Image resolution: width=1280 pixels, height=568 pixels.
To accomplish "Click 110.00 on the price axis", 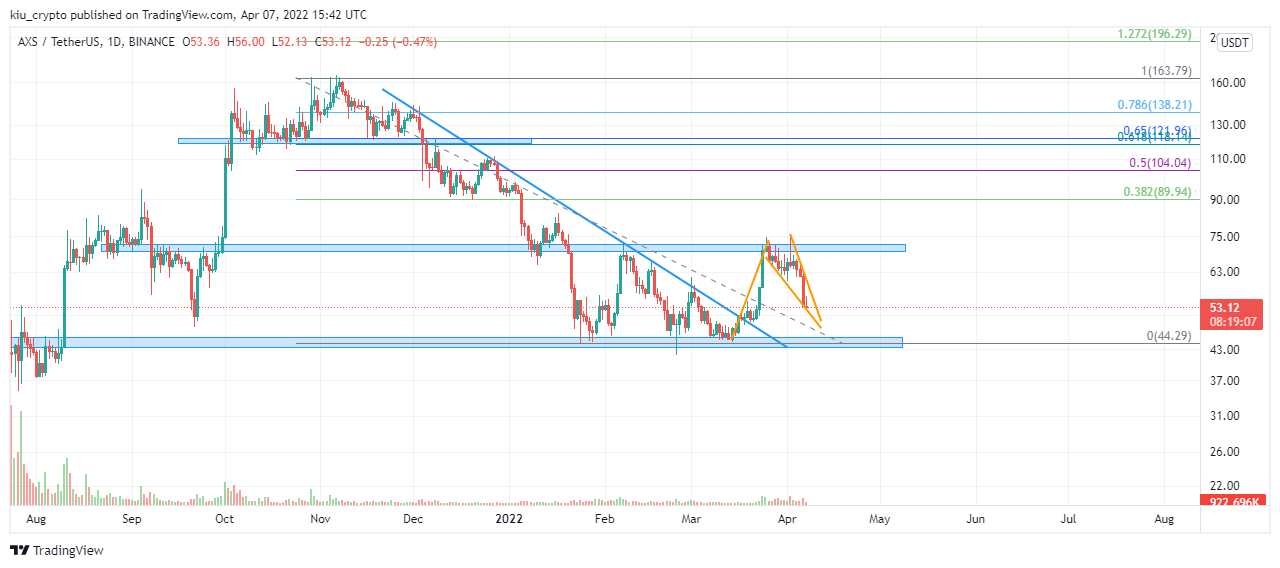I will [x=1228, y=159].
